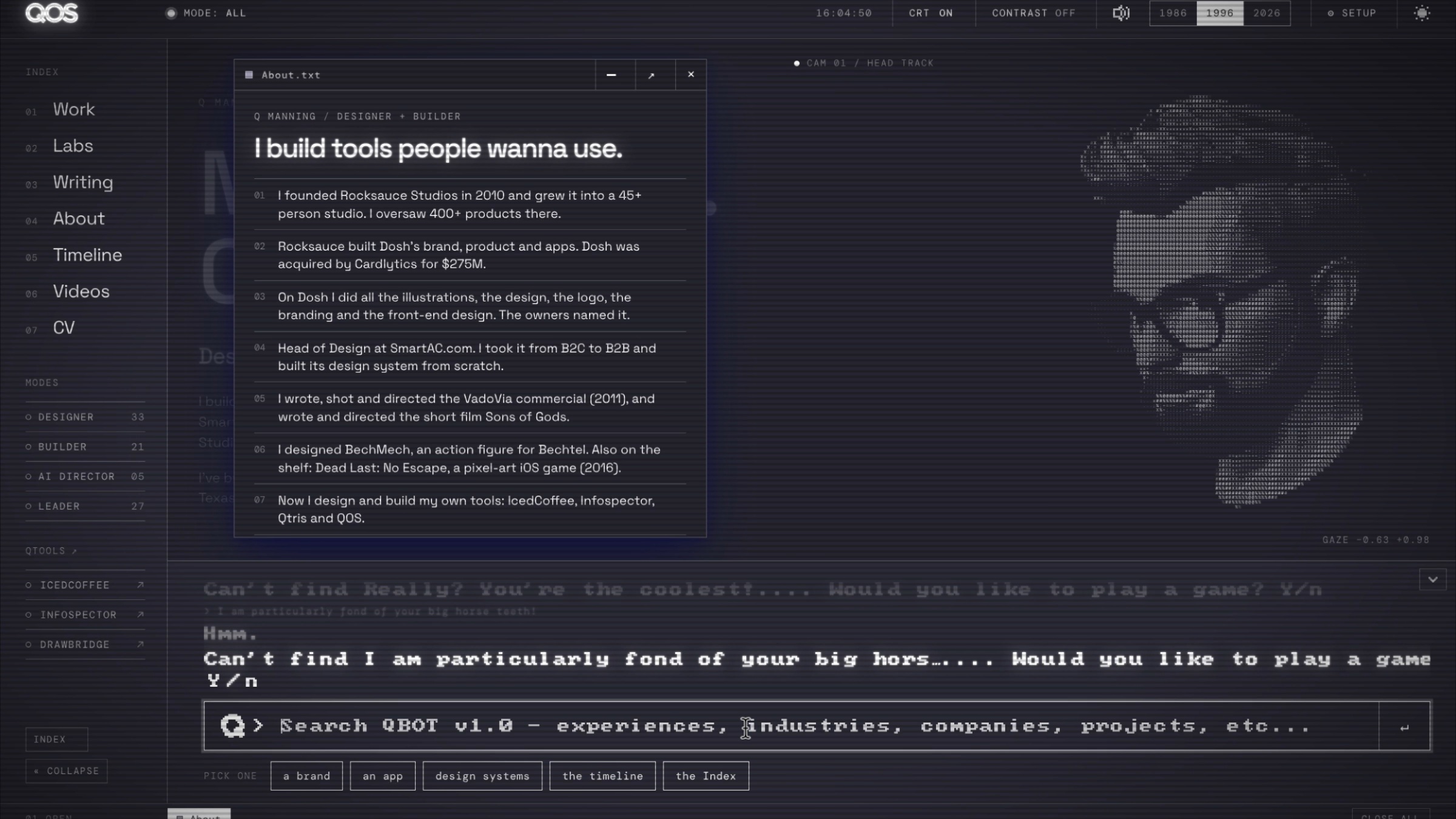Submit search with the enter icon
Screen dimensions: 1456x819
[1404, 727]
